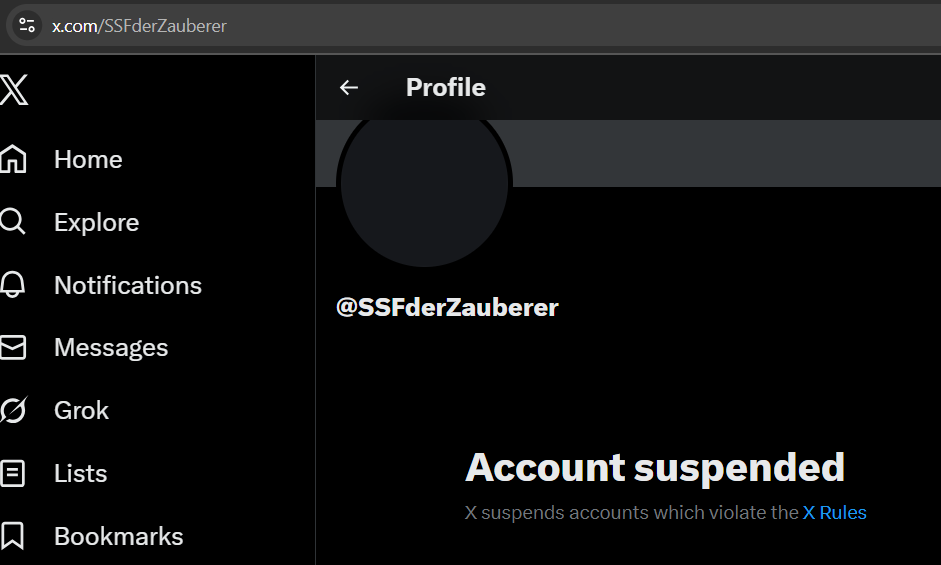Click the Notifications bell icon
The height and width of the screenshot is (565, 941).
(13, 285)
